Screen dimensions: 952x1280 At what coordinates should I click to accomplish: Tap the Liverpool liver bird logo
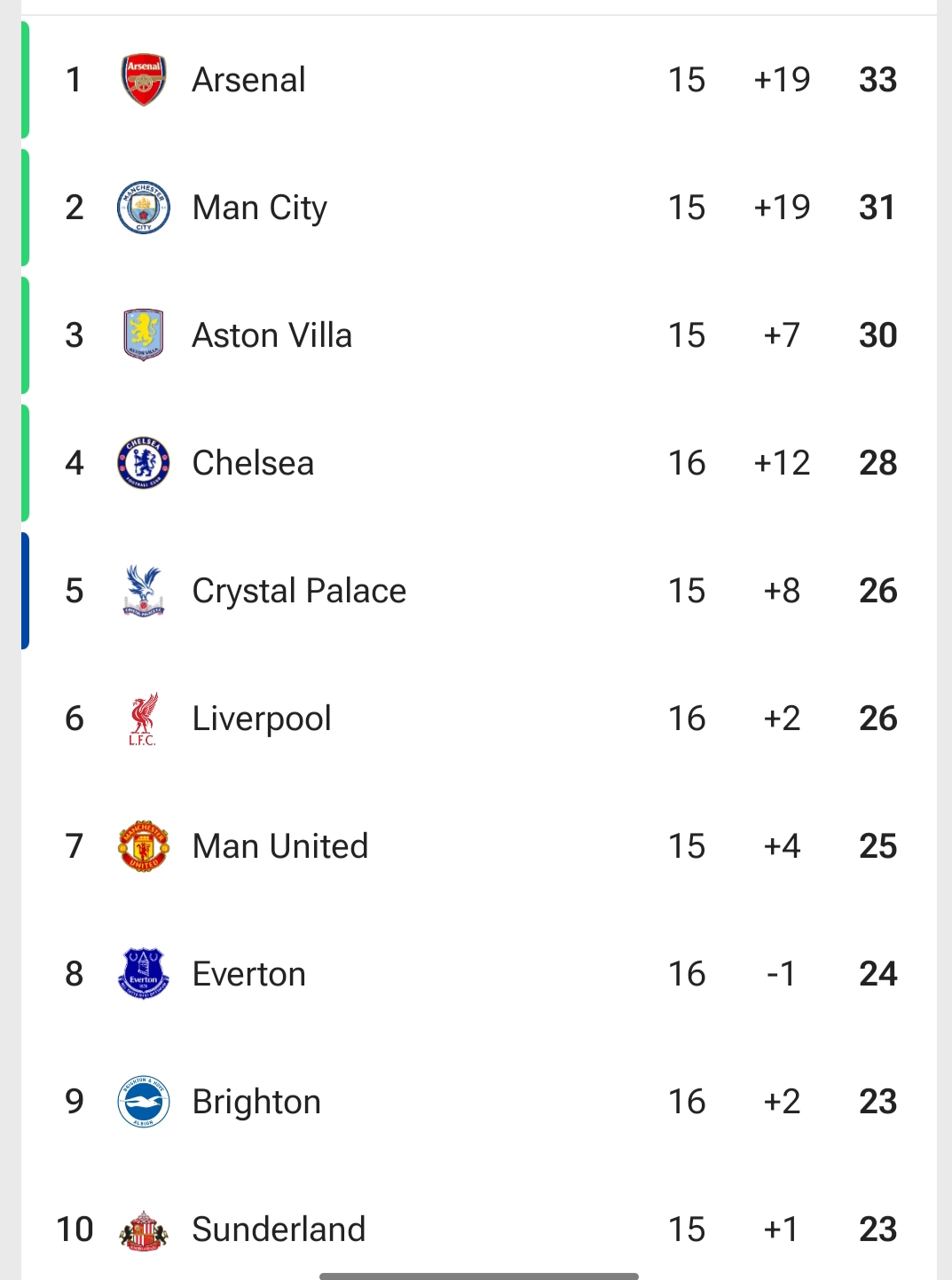coord(143,719)
